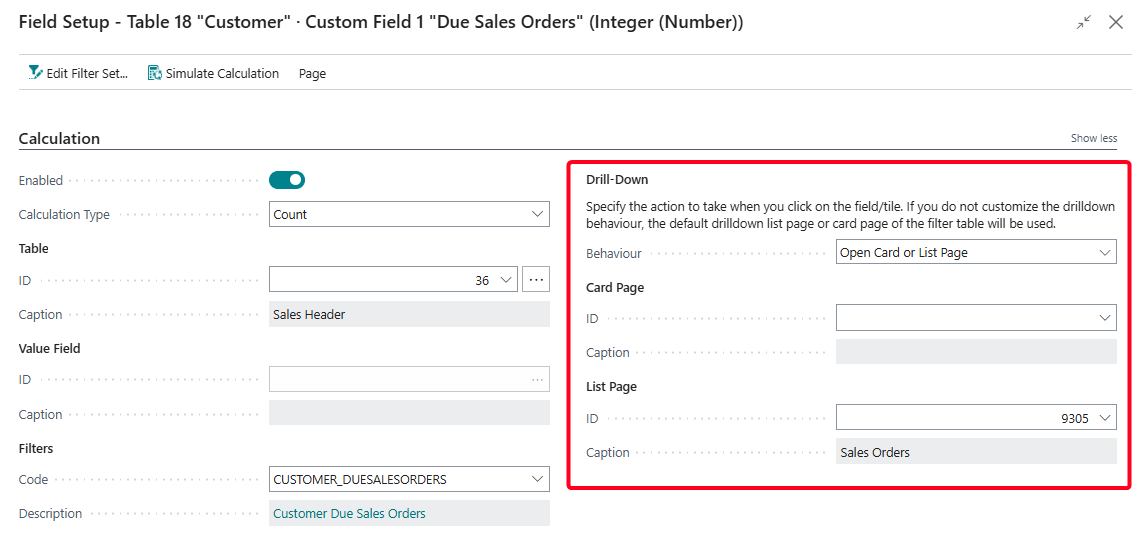The width and height of the screenshot is (1139, 554).
Task: Click the Edit Filter Set action
Action: pyautogui.click(x=87, y=73)
